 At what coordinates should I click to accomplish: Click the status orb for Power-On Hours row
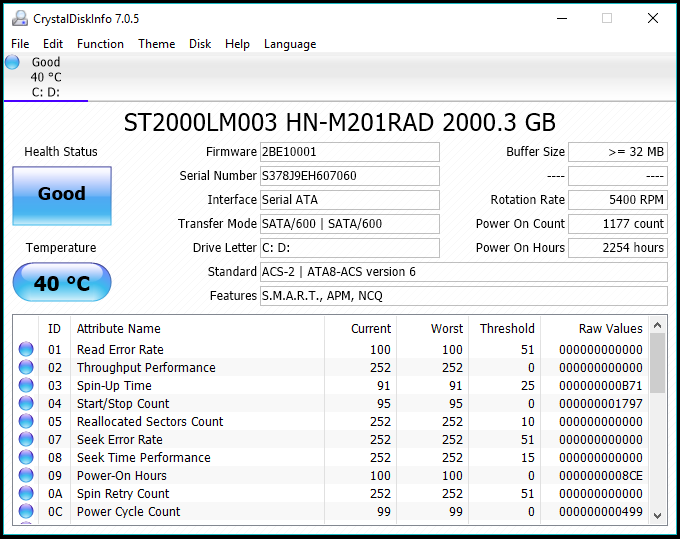[26, 476]
